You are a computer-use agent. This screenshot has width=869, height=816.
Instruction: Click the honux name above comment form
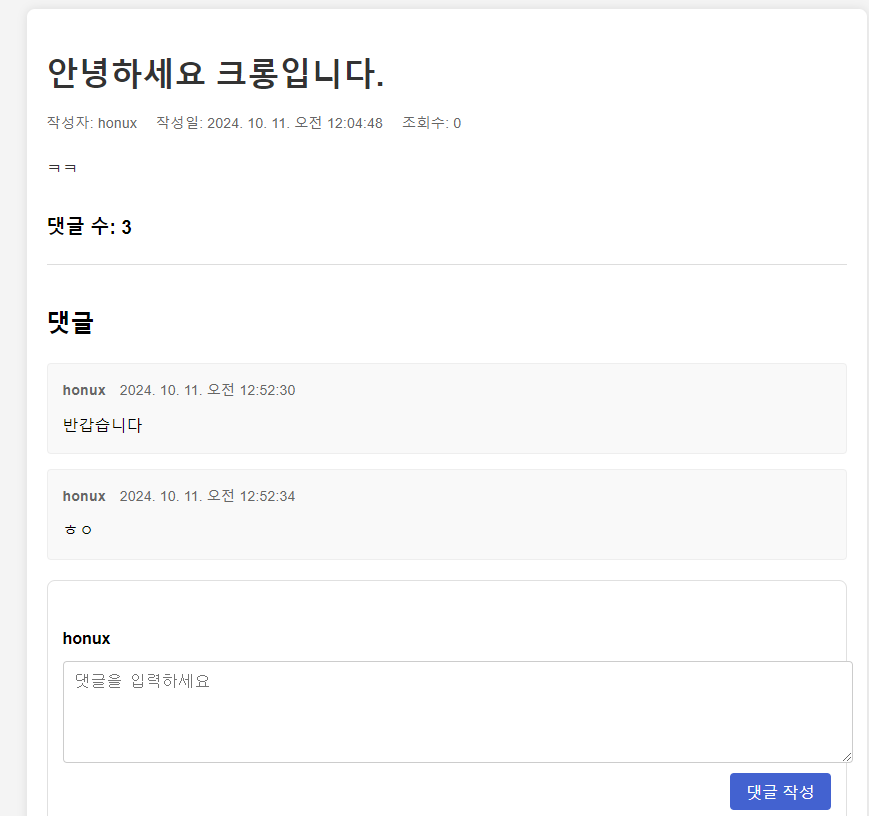click(x=86, y=639)
